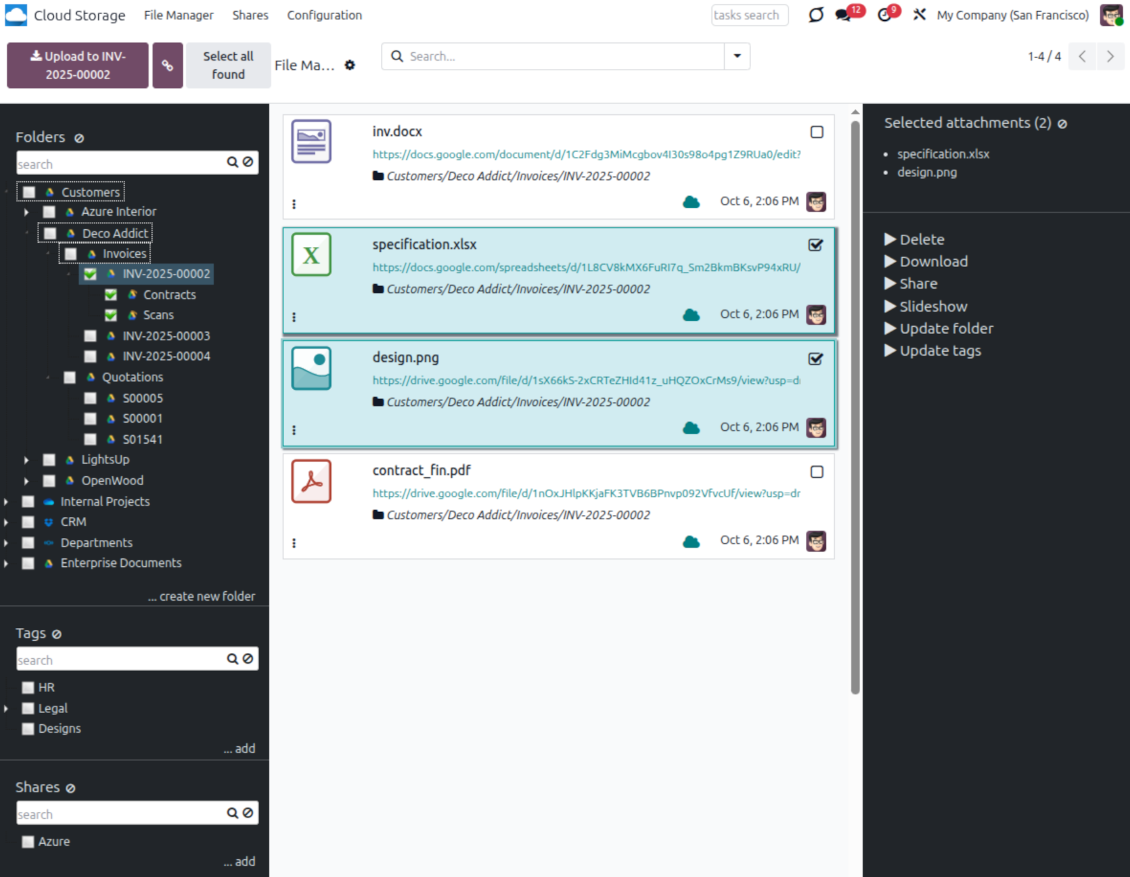Tick the HR tag checkbox
The width and height of the screenshot is (1130, 877).
pos(28,688)
